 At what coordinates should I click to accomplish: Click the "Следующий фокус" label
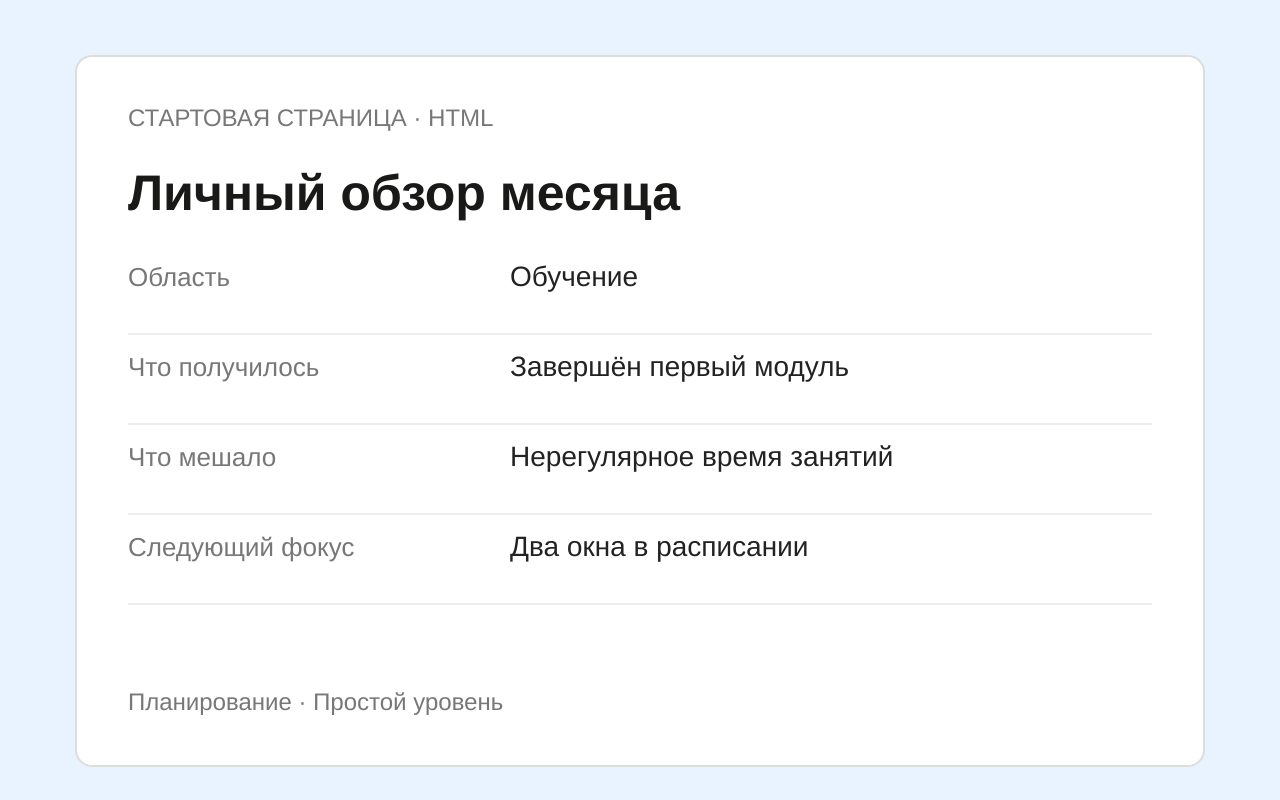pos(241,547)
